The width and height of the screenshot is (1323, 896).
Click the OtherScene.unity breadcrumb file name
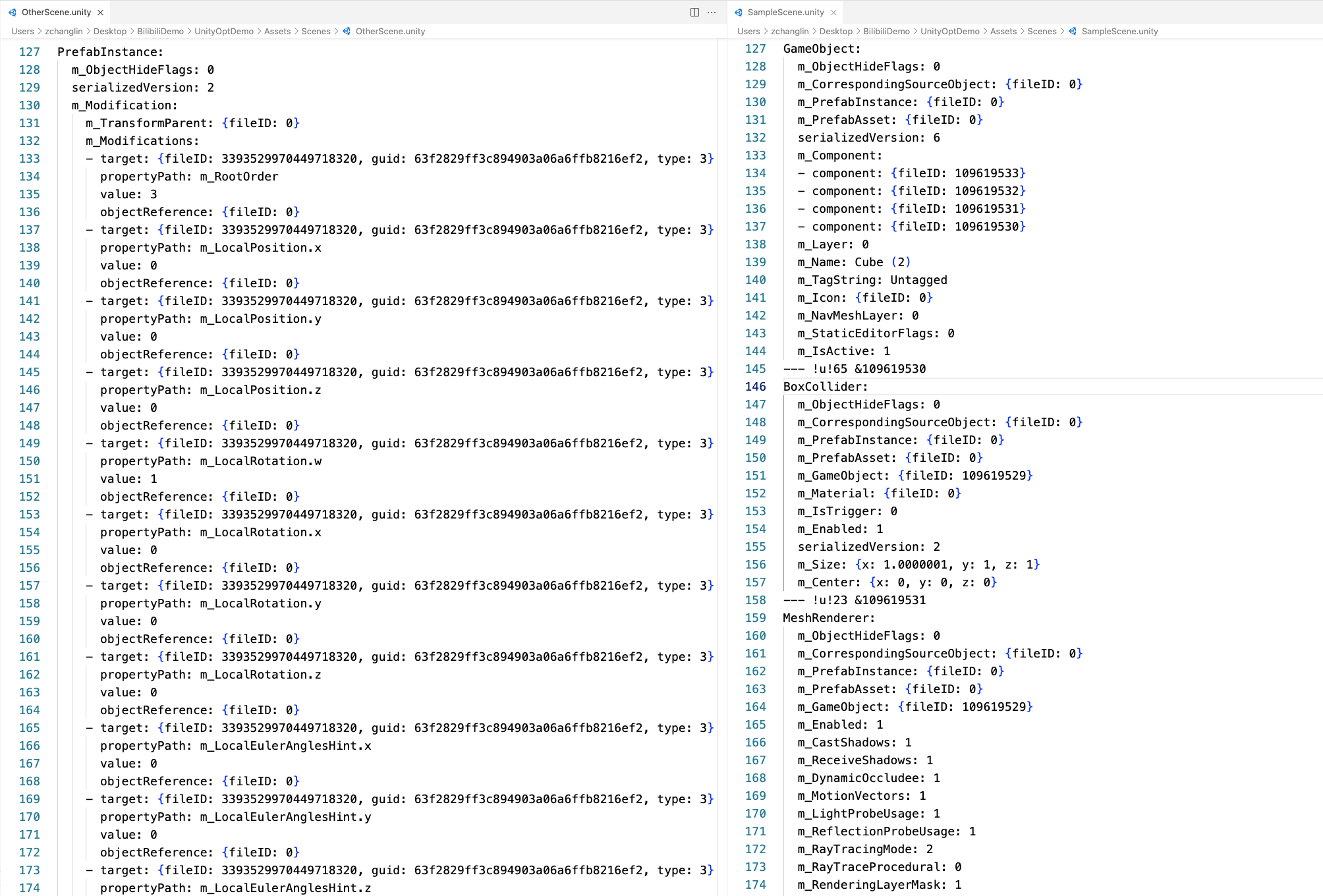pyautogui.click(x=390, y=31)
